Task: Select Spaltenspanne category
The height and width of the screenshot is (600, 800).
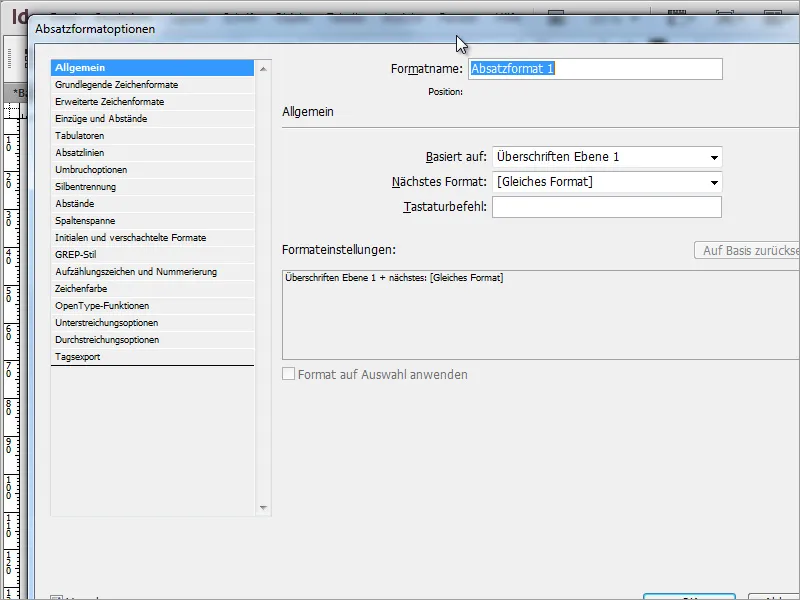Action: coord(152,220)
